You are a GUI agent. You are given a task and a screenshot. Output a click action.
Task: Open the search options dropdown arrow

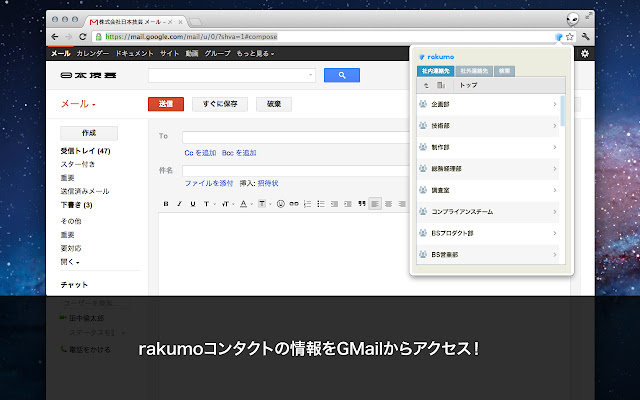pyautogui.click(x=310, y=75)
